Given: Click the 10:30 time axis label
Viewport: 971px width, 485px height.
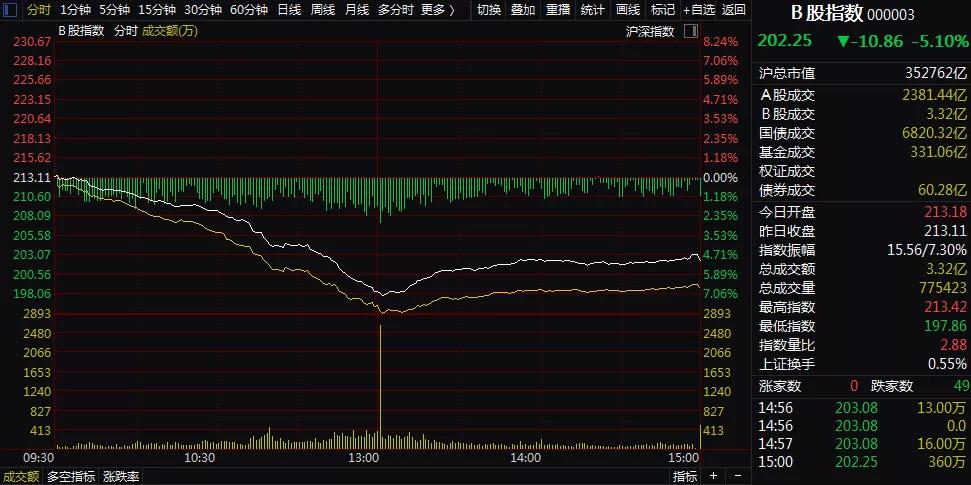Looking at the screenshot, I should tap(199, 458).
